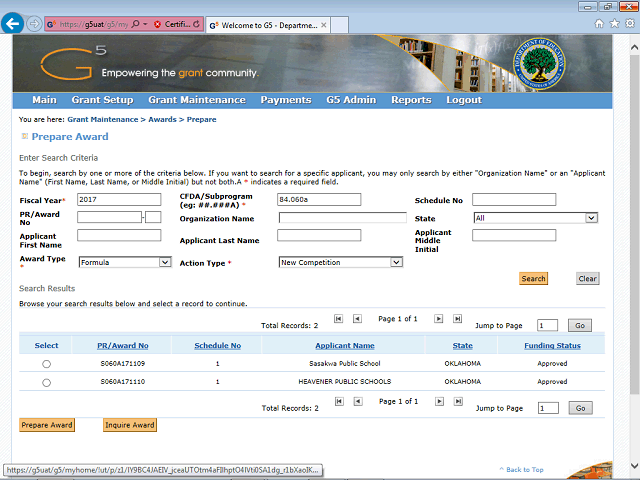Click the page vertical scrollbar up arrow
This screenshot has height=480, width=640.
[x=634, y=47]
